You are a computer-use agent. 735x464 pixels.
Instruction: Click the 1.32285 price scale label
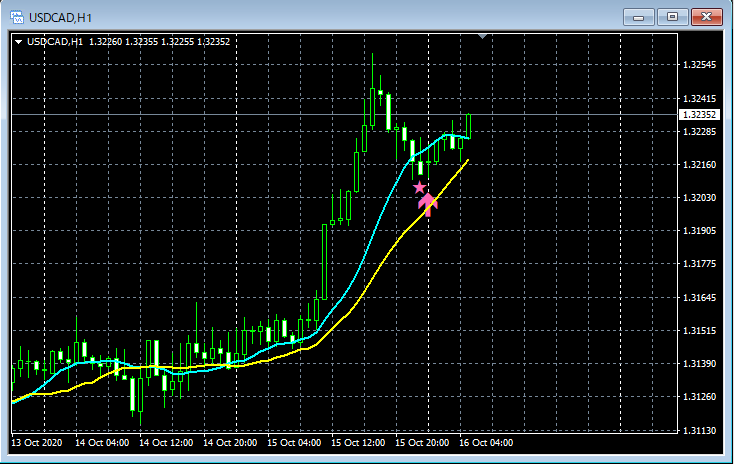point(699,132)
